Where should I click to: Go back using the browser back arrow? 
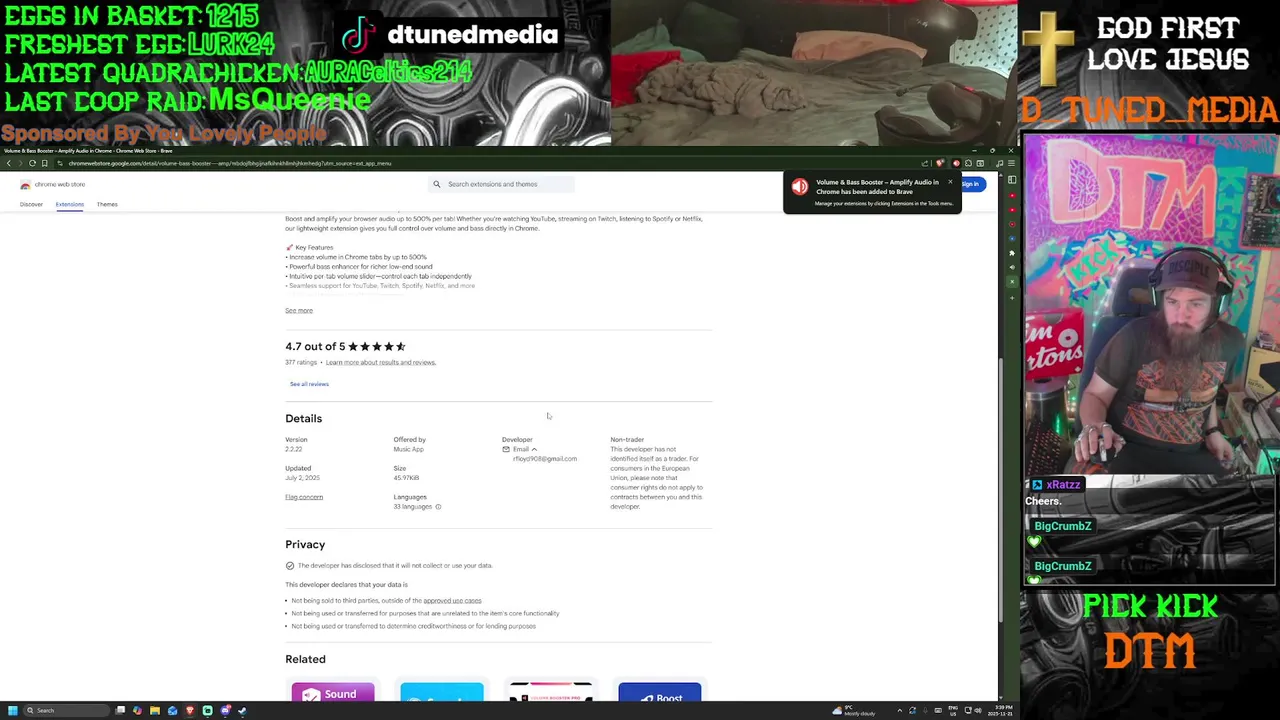pyautogui.click(x=8, y=163)
